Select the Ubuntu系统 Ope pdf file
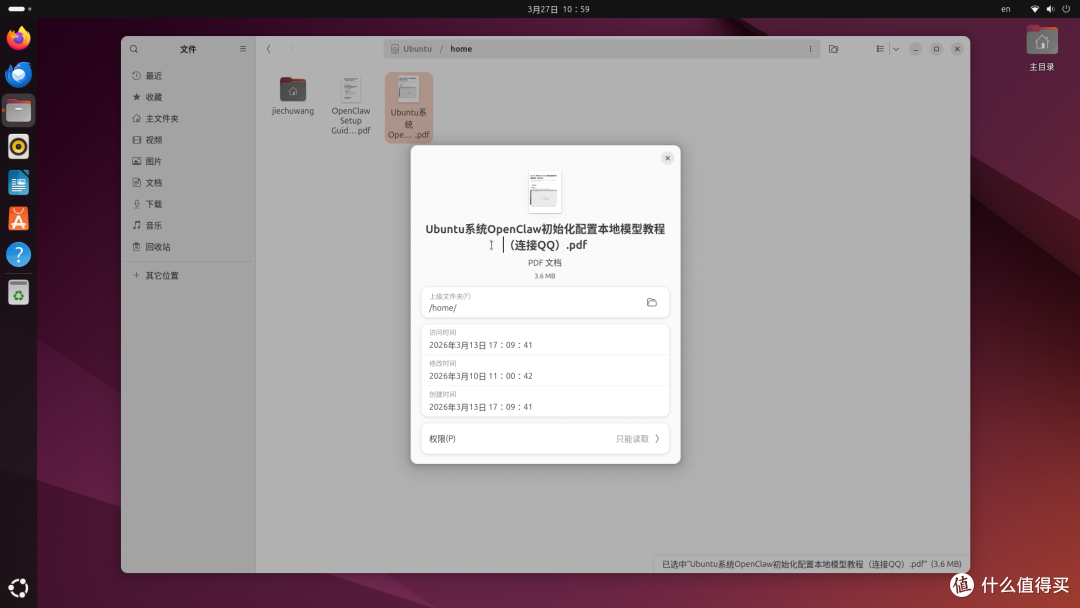Viewport: 1080px width, 608px height. 408,107
